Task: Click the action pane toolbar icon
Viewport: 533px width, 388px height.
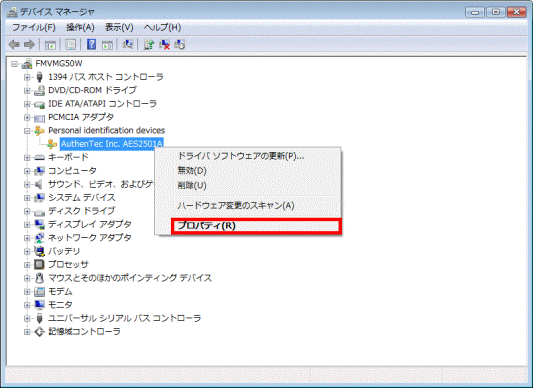Action: tap(107, 45)
